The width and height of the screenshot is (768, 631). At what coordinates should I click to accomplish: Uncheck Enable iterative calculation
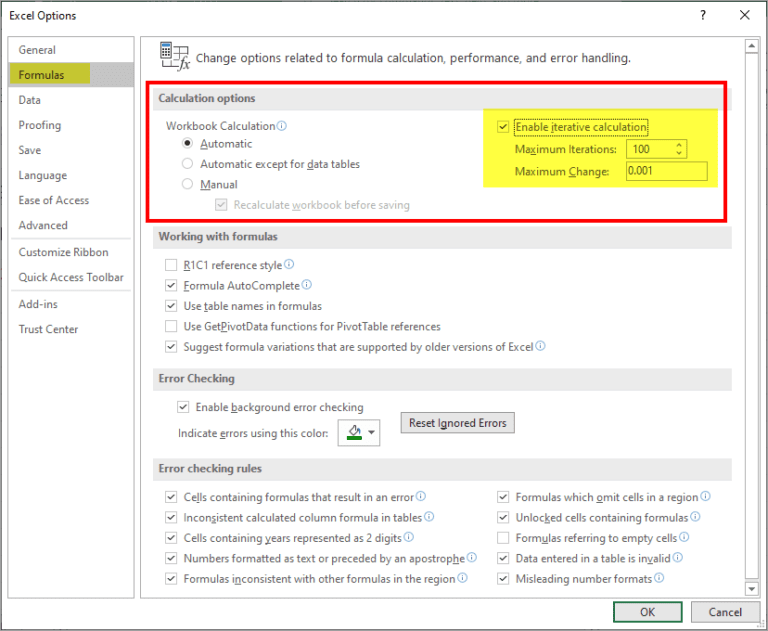(503, 127)
